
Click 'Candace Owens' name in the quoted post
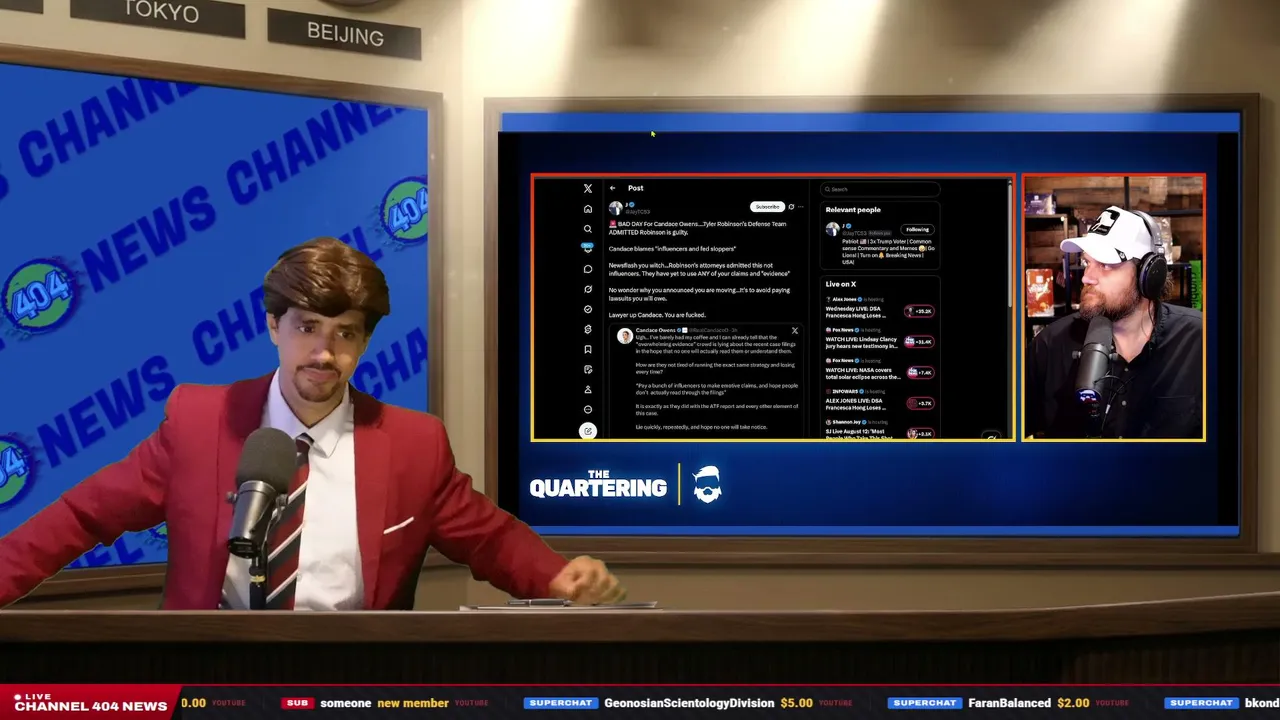654,330
